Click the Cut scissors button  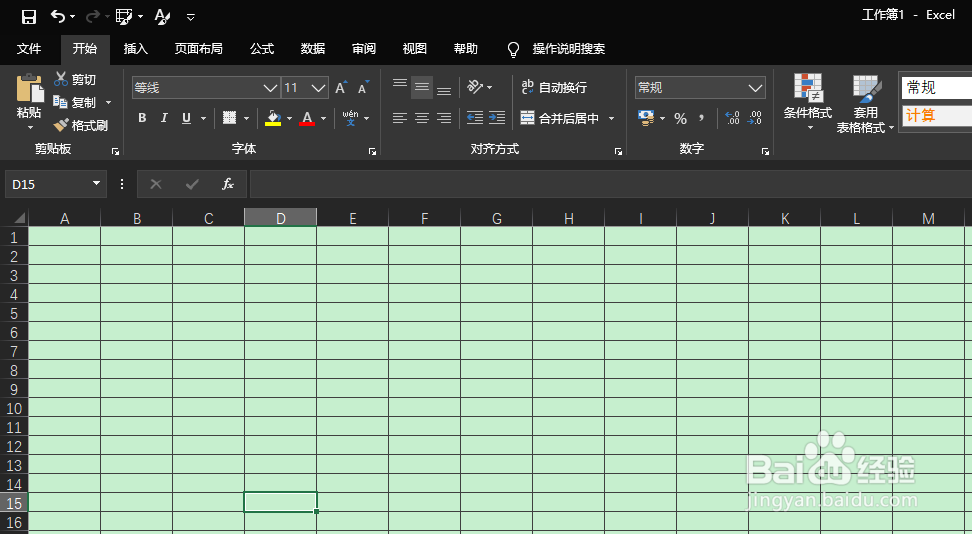(x=75, y=79)
